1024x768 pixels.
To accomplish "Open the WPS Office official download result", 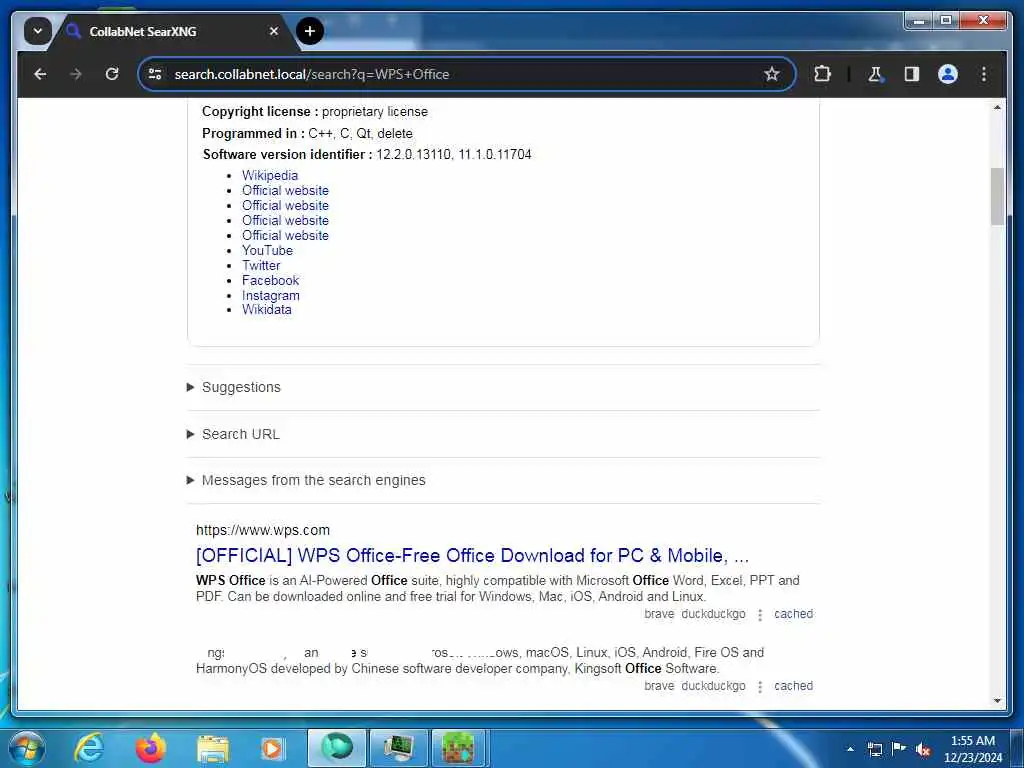I will coord(472,556).
